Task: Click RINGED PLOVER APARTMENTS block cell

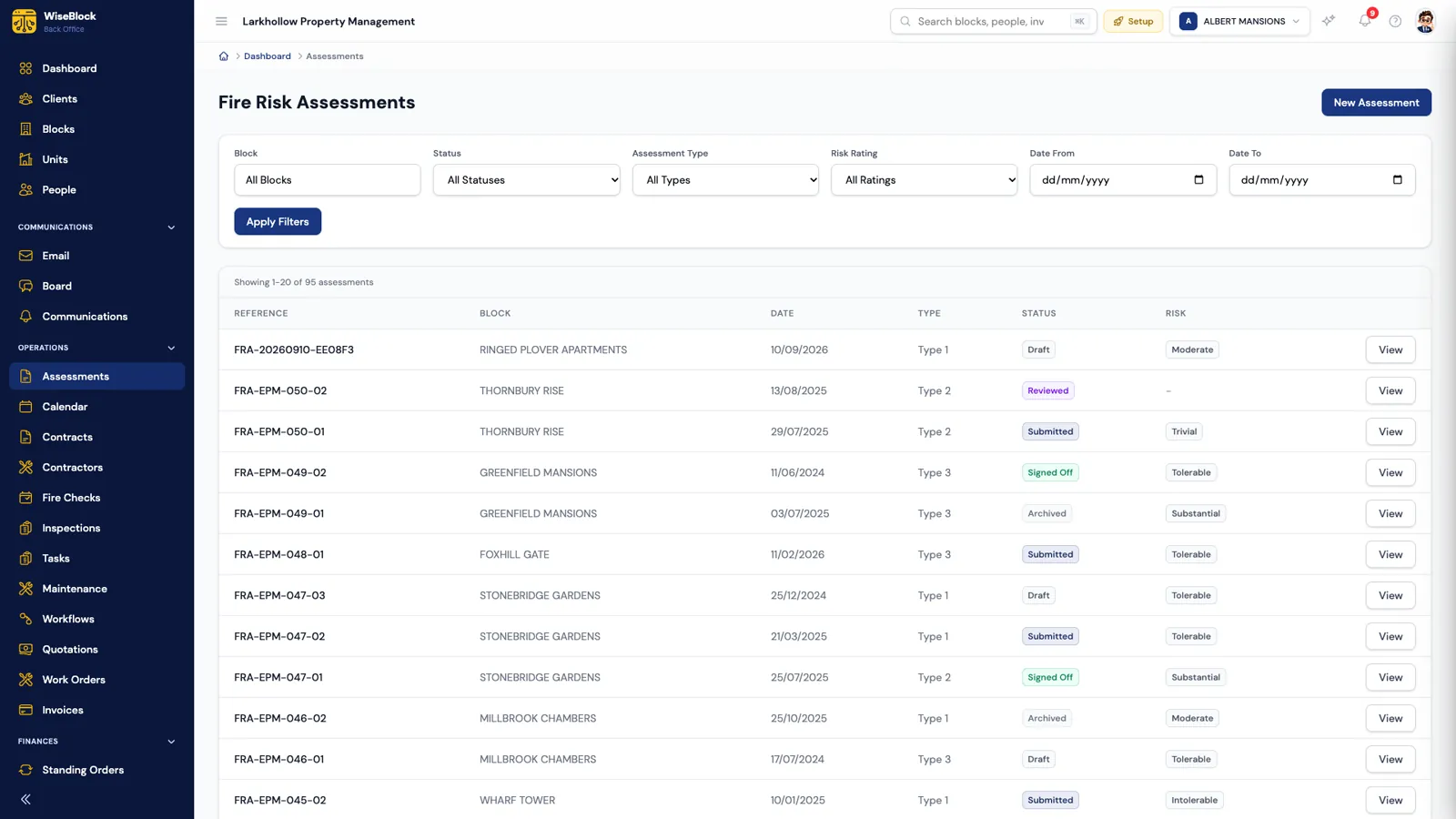Action: pyautogui.click(x=553, y=349)
